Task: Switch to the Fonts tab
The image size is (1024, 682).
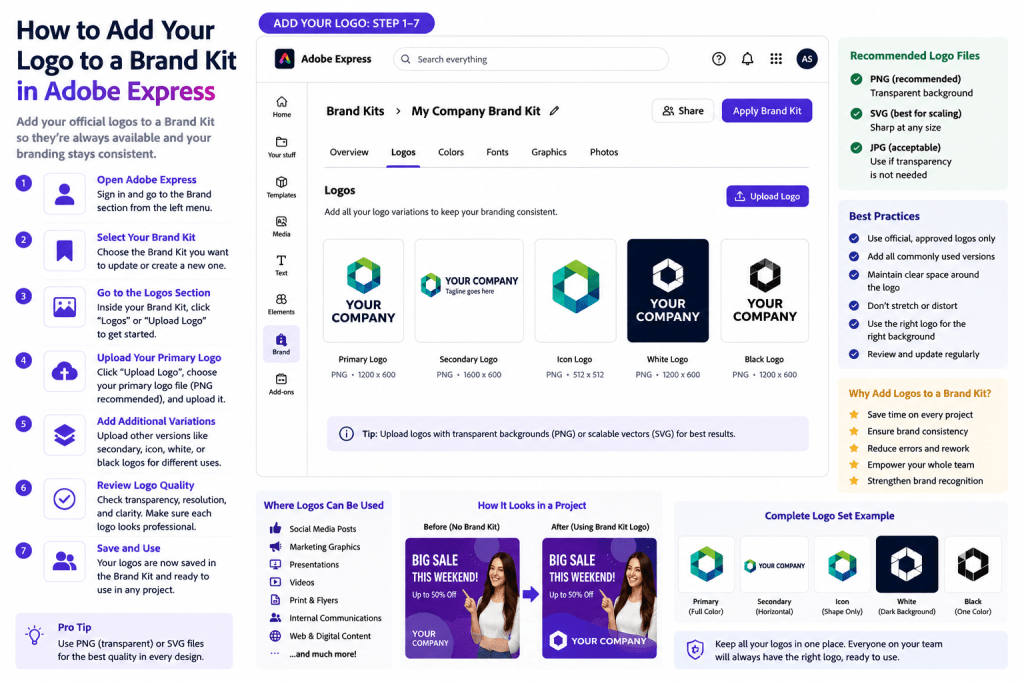Action: pyautogui.click(x=497, y=152)
